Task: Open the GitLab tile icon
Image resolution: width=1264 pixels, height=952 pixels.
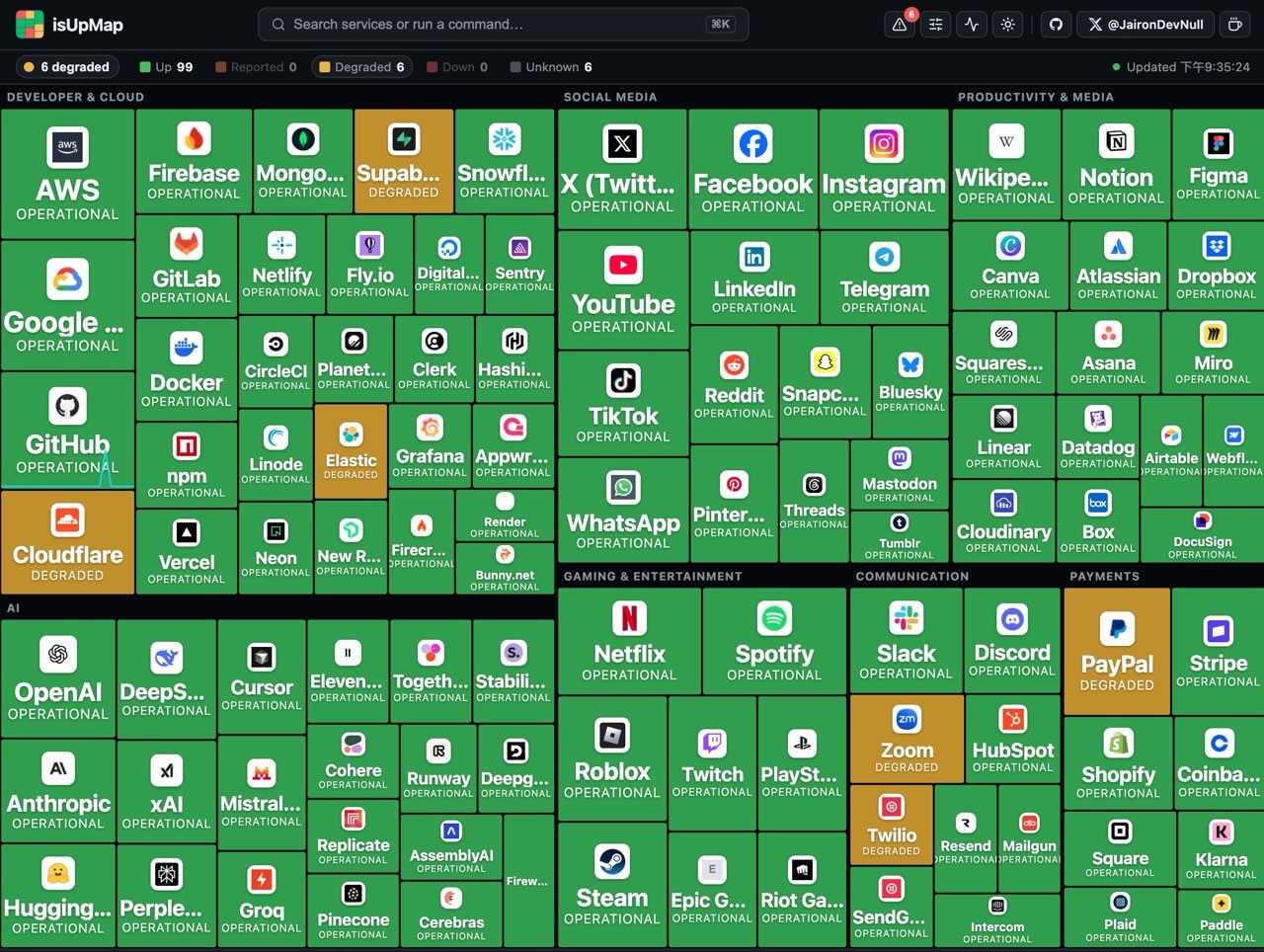Action: [x=187, y=244]
